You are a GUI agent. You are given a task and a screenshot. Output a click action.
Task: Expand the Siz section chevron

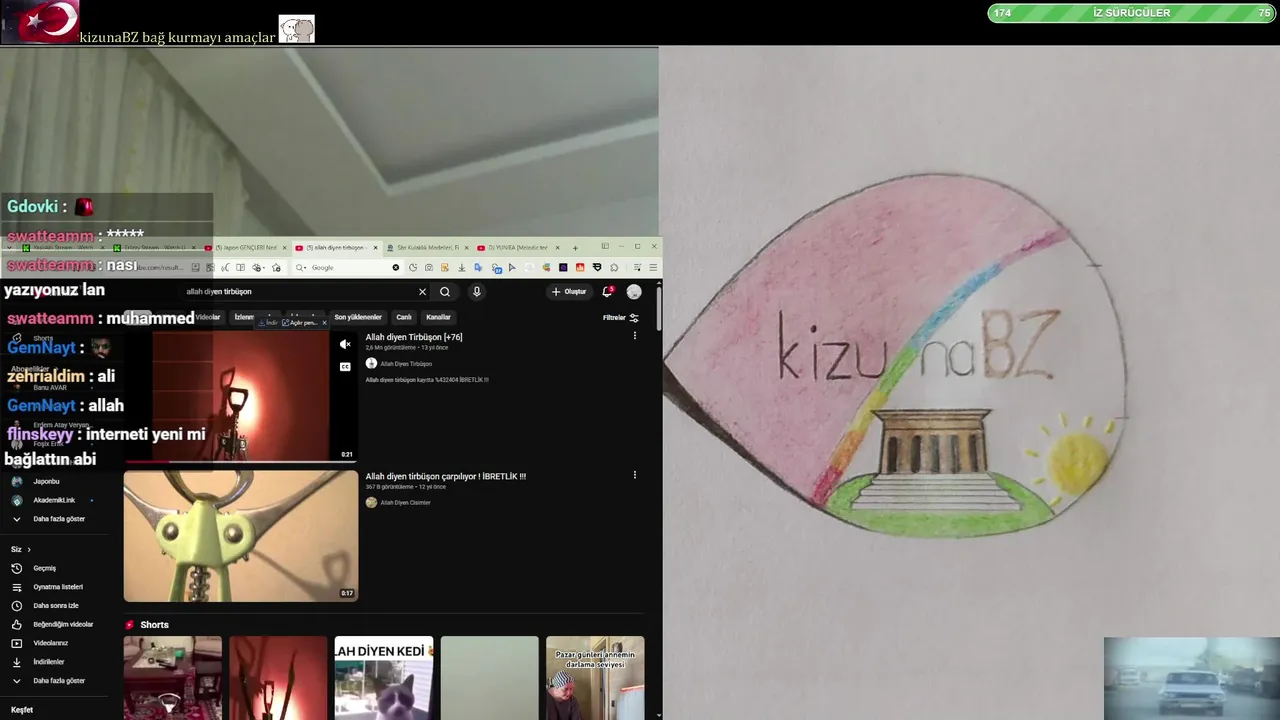pyautogui.click(x=29, y=549)
